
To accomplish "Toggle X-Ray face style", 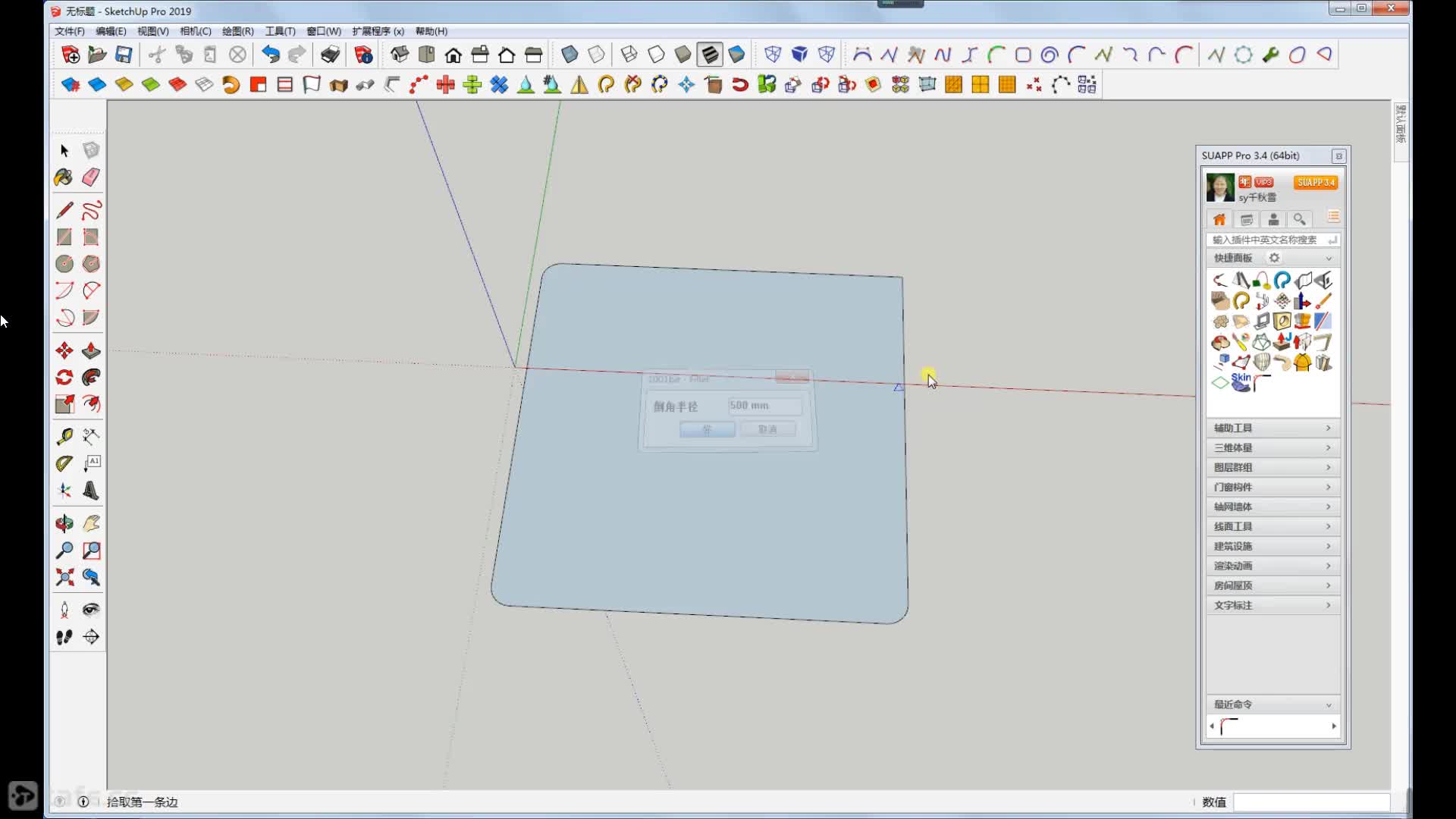I will point(570,55).
